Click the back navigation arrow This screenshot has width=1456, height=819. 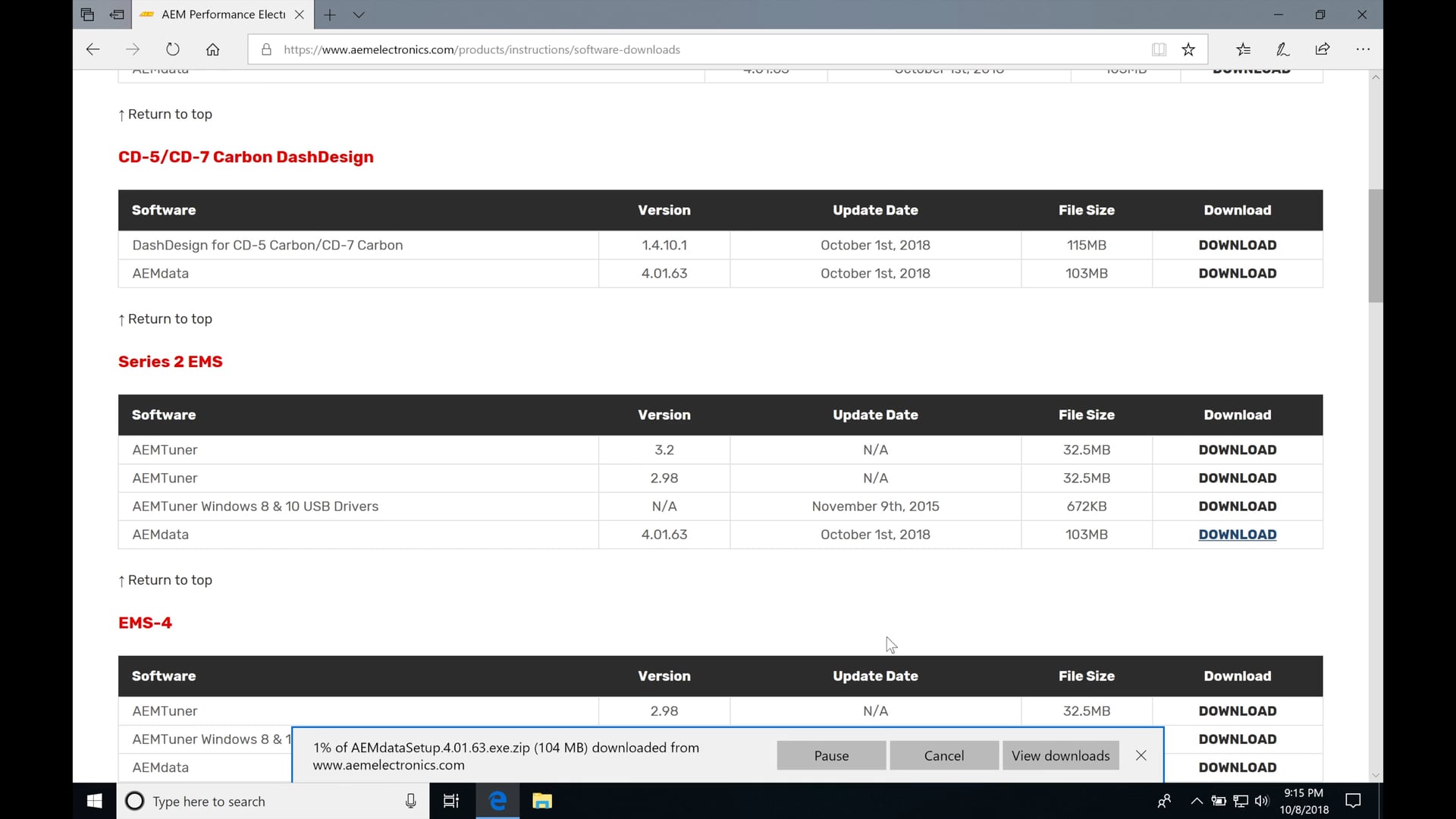click(93, 49)
